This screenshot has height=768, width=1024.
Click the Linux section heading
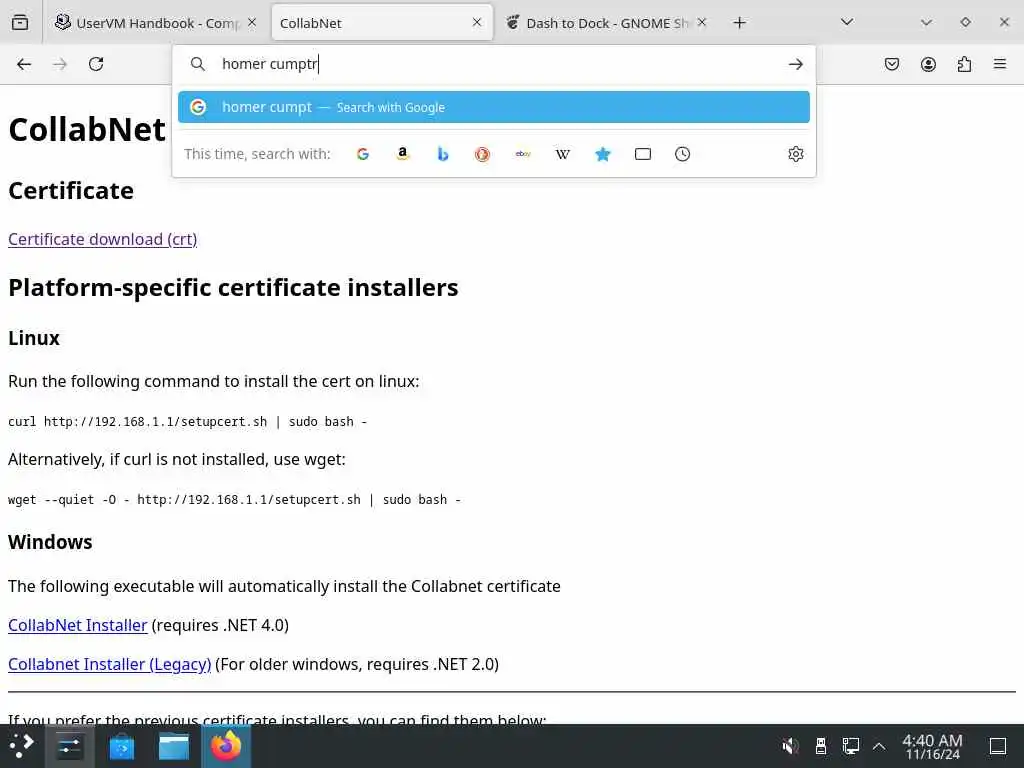pyautogui.click(x=34, y=338)
